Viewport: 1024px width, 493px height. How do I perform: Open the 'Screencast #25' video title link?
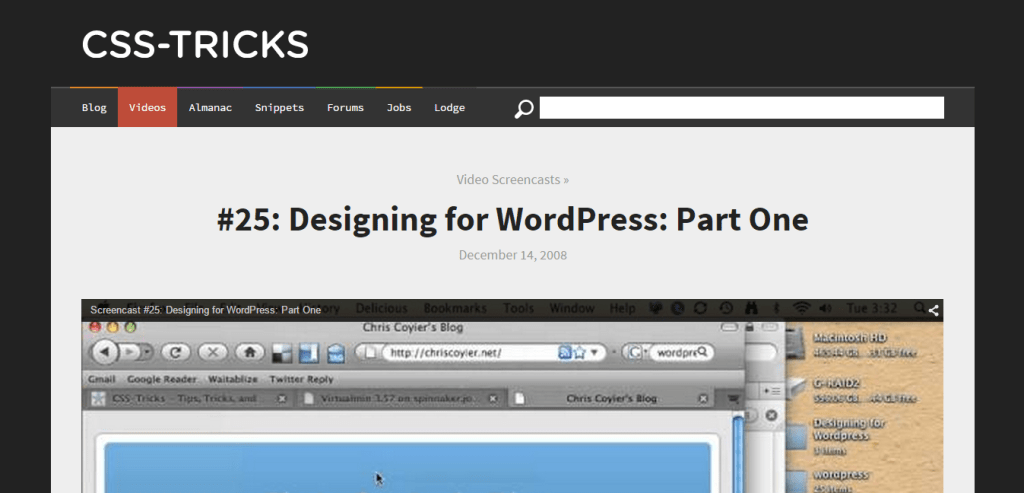206,310
